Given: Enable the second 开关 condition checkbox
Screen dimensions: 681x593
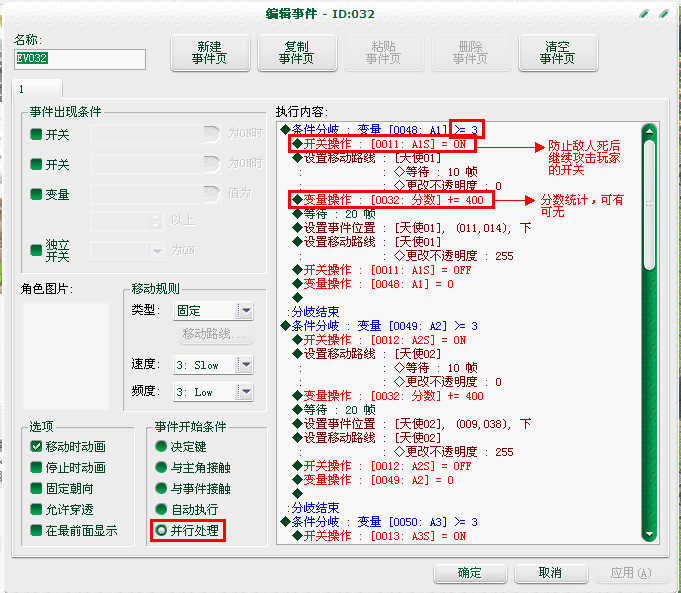Looking at the screenshot, I should coord(36,164).
